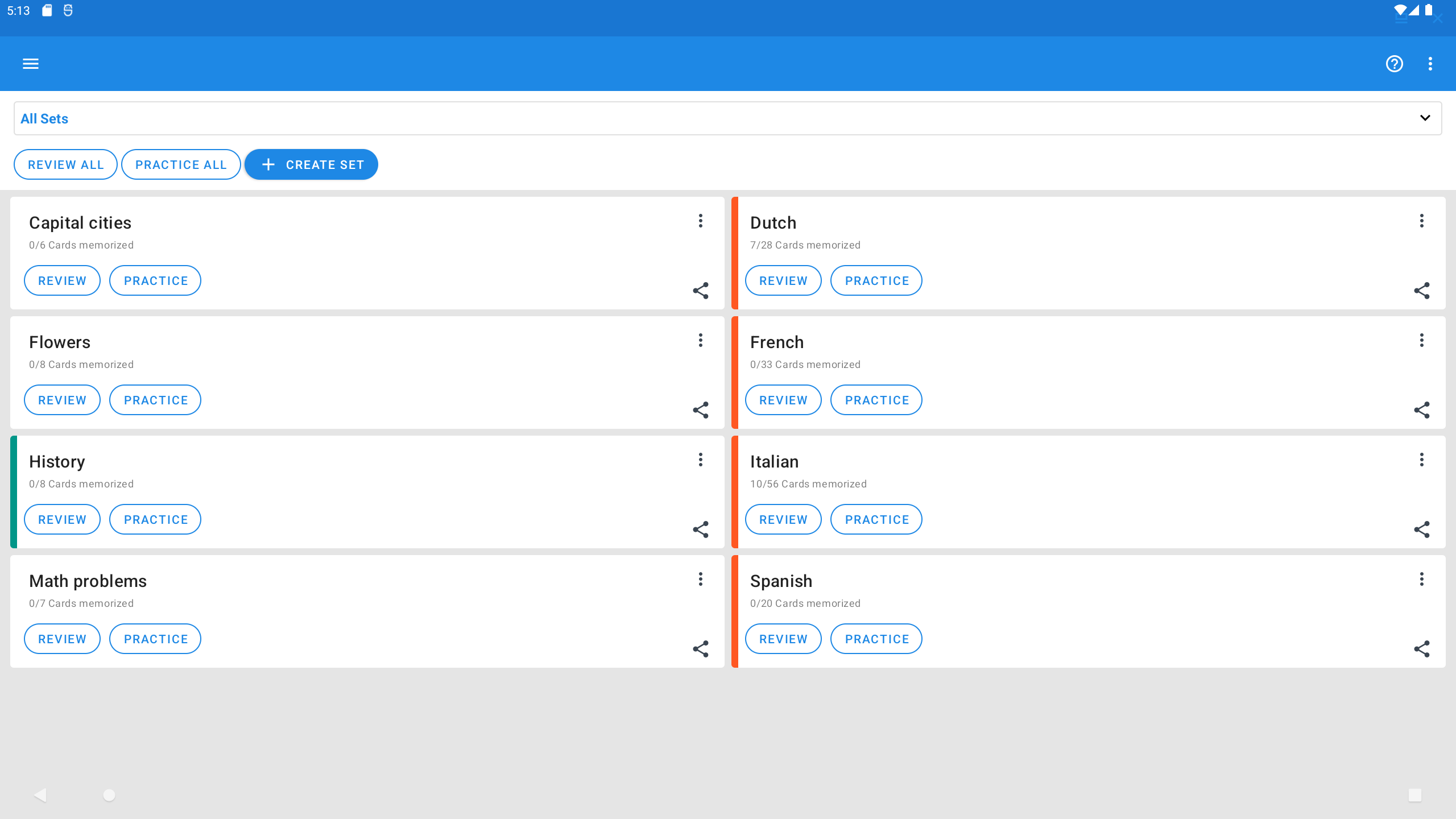1456x819 pixels.
Task: Share the French set
Action: tap(1422, 410)
